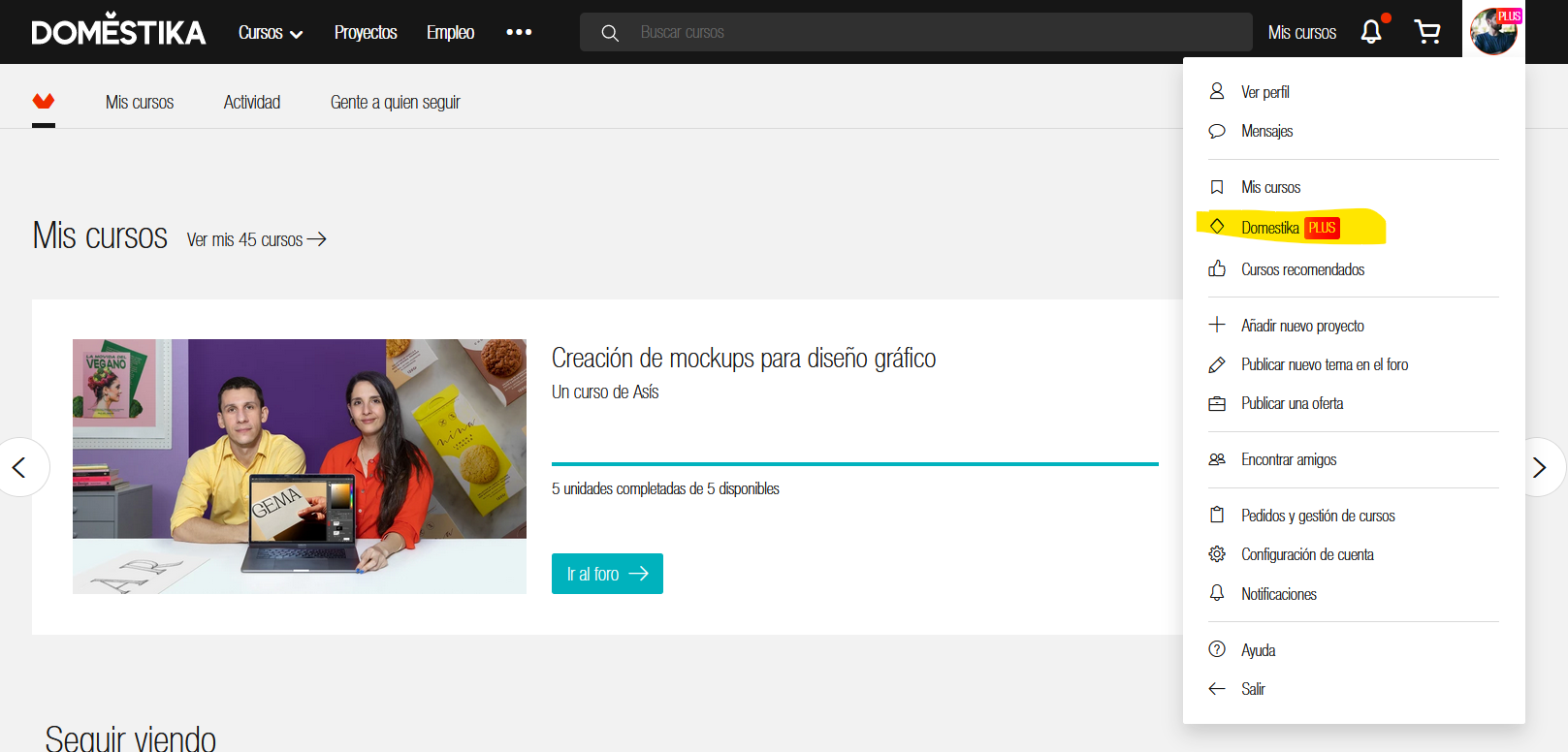Viewport: 1568px width, 752px height.
Task: Click the briefcase icon for Publicar una oferta
Action: (1217, 403)
